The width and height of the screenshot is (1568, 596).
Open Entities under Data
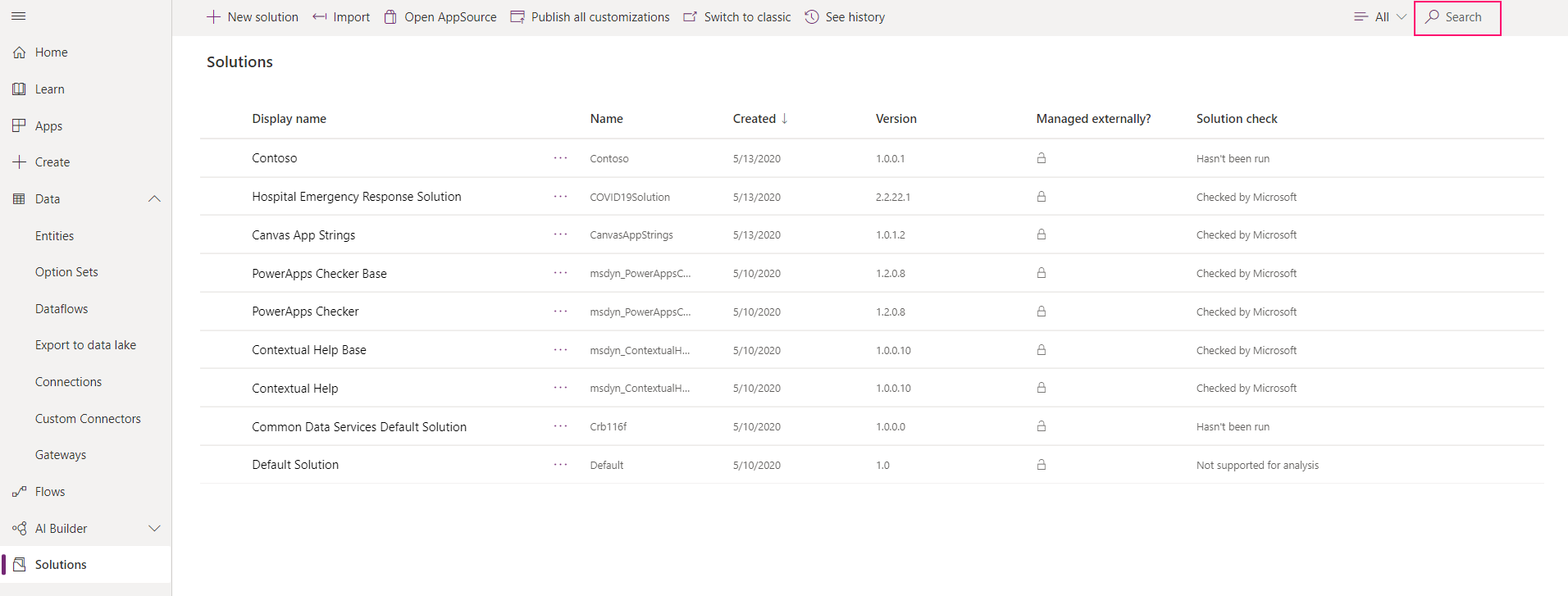tap(54, 236)
